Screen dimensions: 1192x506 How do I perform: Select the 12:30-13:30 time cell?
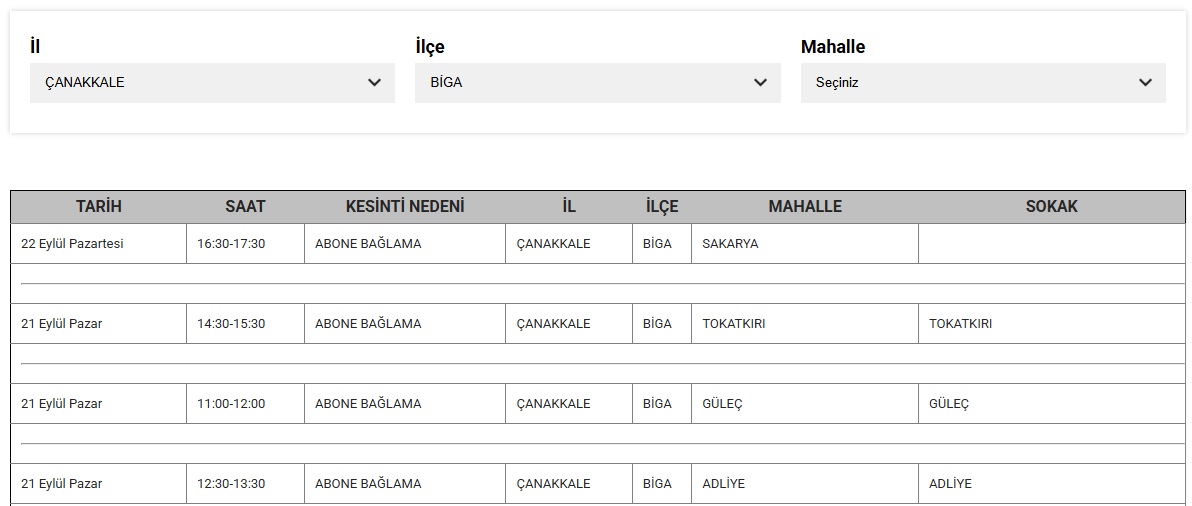click(x=246, y=484)
